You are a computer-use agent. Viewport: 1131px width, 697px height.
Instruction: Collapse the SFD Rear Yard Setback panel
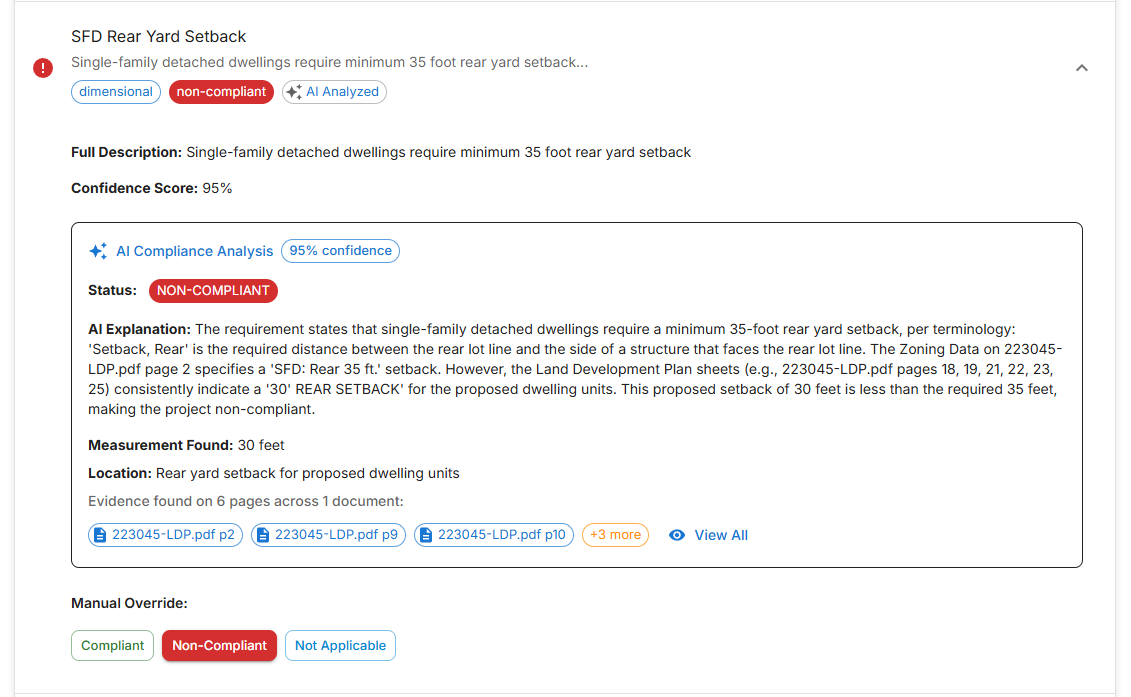coord(1081,68)
